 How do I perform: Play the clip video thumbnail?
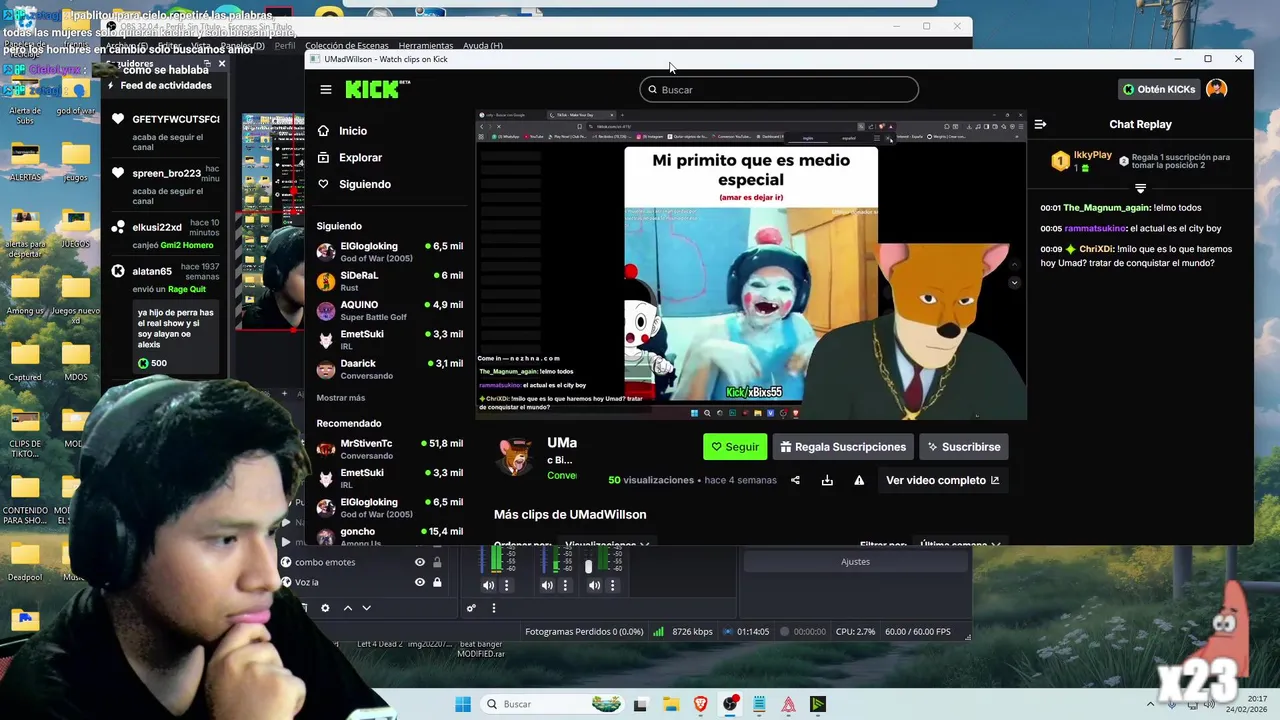[x=751, y=265]
